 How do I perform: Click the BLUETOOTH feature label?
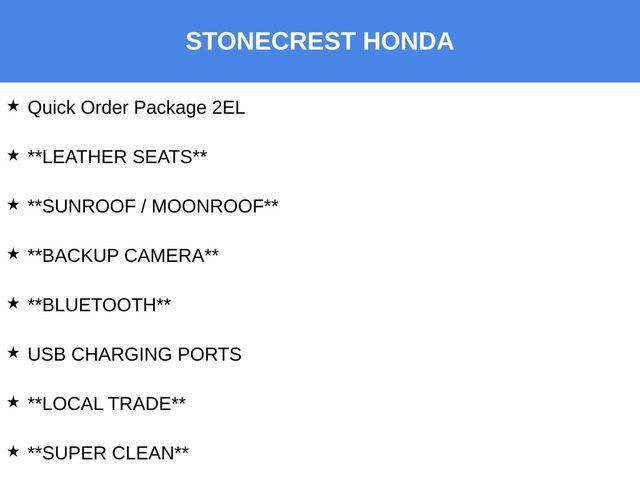99,305
